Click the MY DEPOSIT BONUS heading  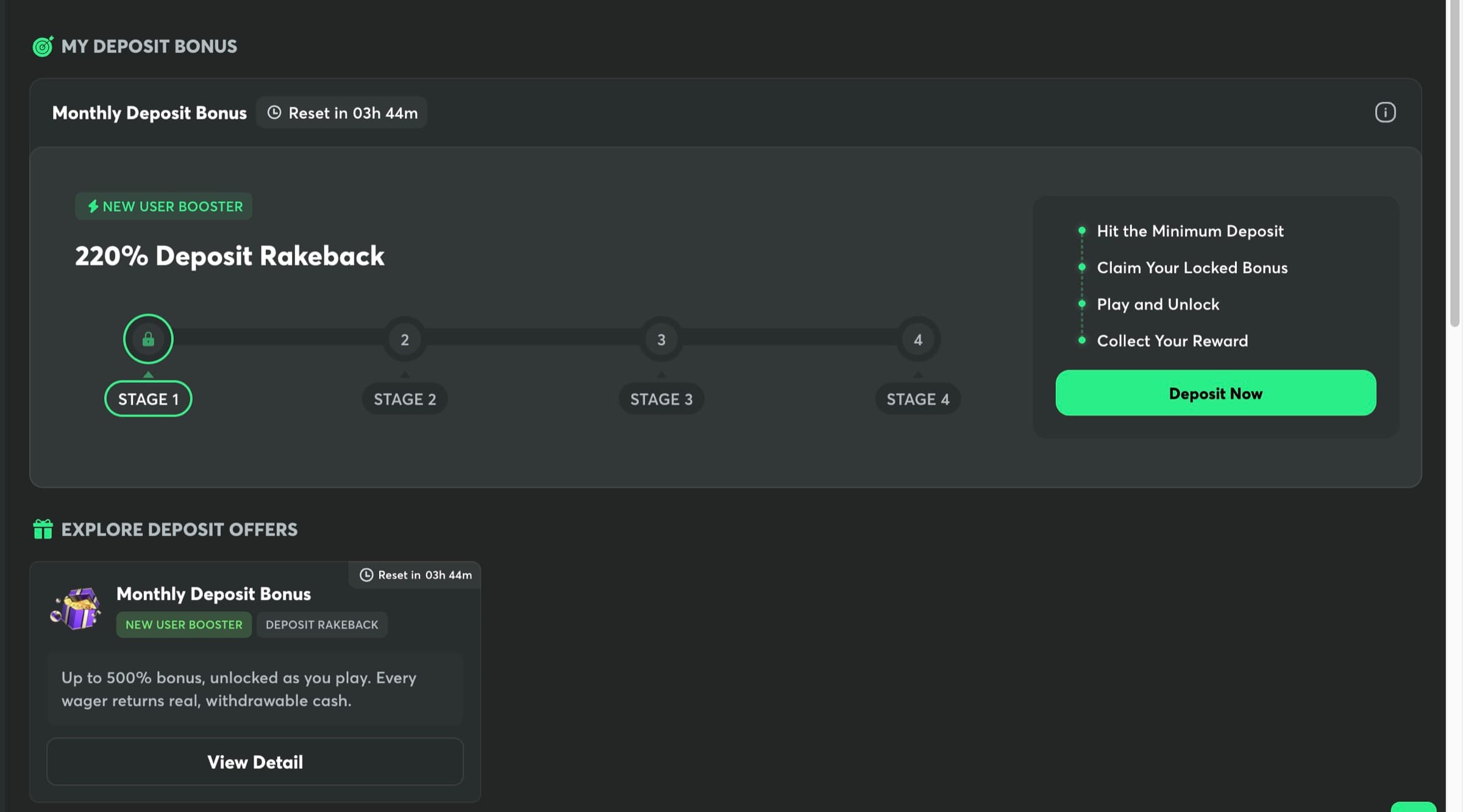pos(149,46)
